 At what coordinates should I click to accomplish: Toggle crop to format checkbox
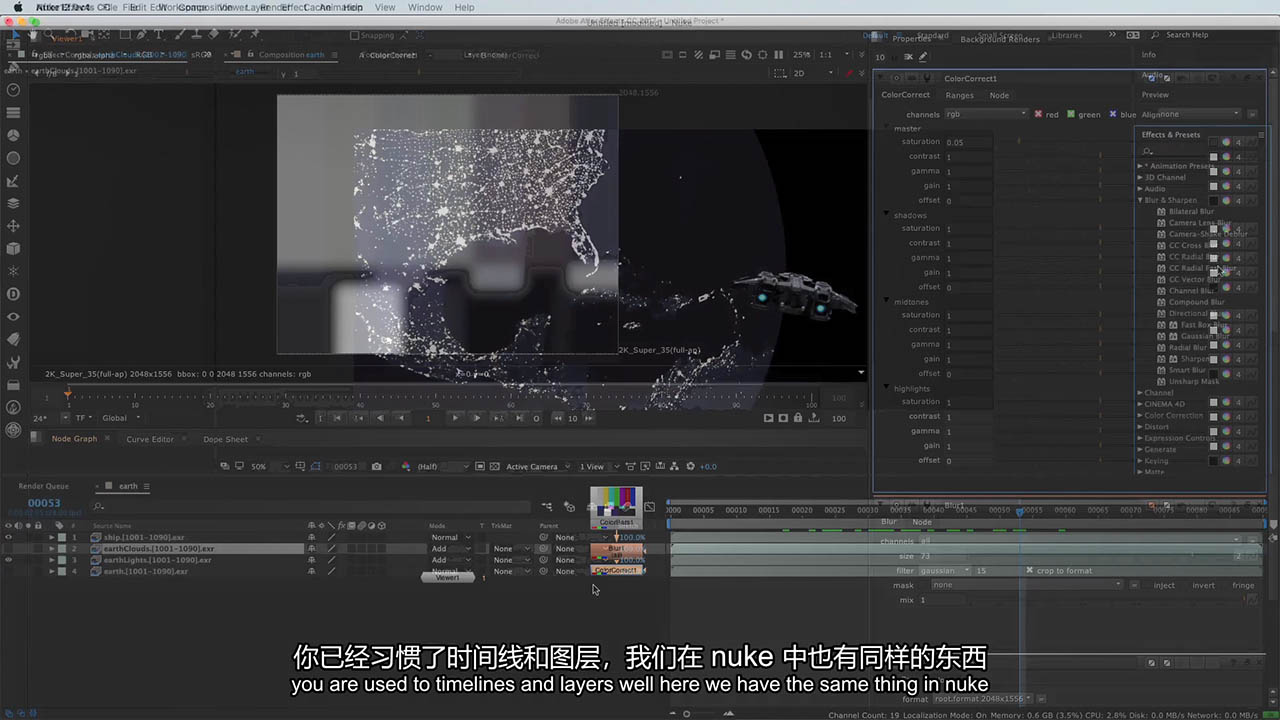[1030, 570]
